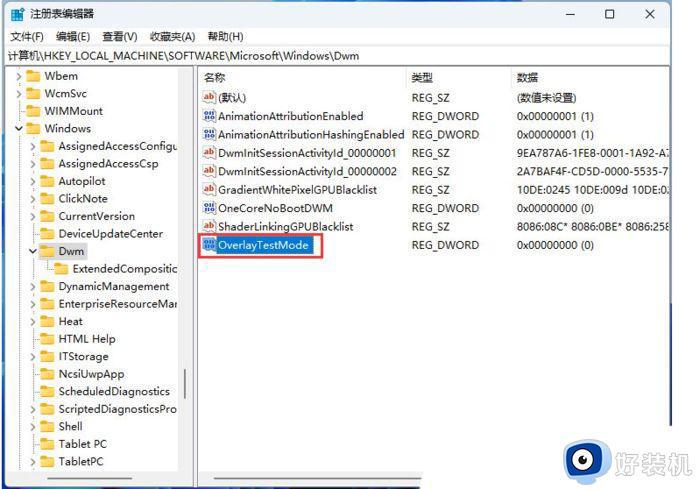Open the 编辑(E) menu
The width and height of the screenshot is (700, 489).
pos(73,37)
